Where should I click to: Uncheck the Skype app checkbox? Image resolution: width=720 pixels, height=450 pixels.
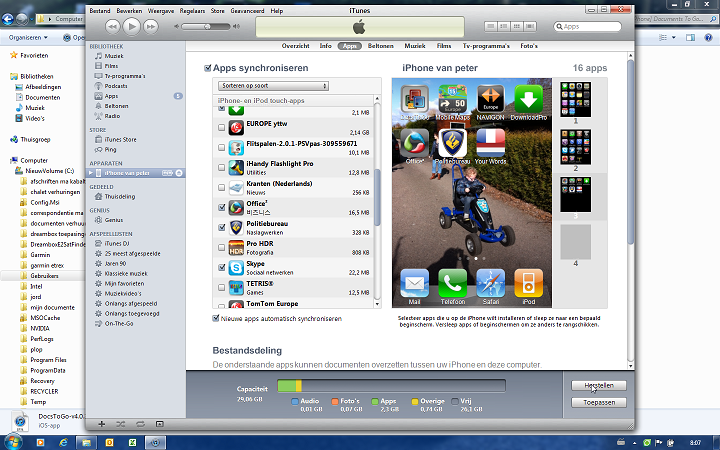pos(221,267)
